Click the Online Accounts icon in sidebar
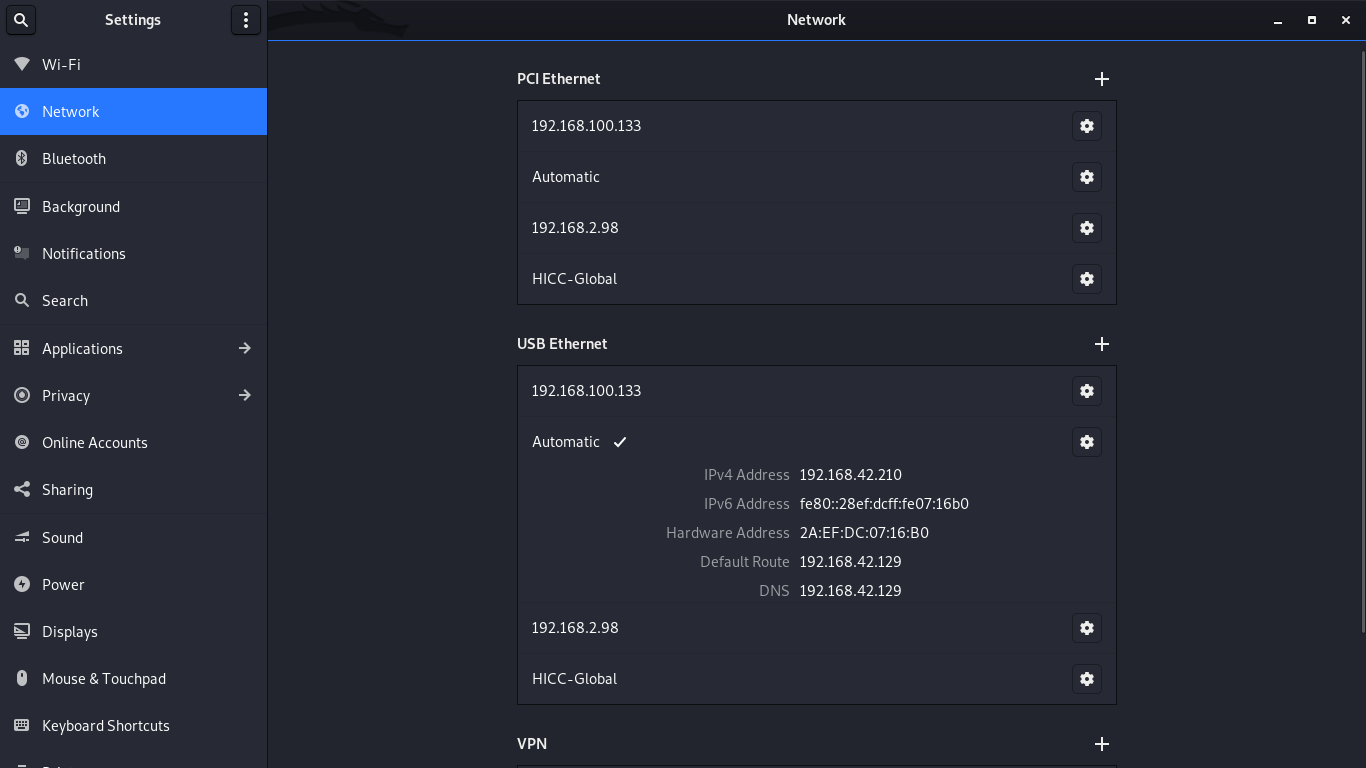Image resolution: width=1366 pixels, height=768 pixels. click(22, 442)
